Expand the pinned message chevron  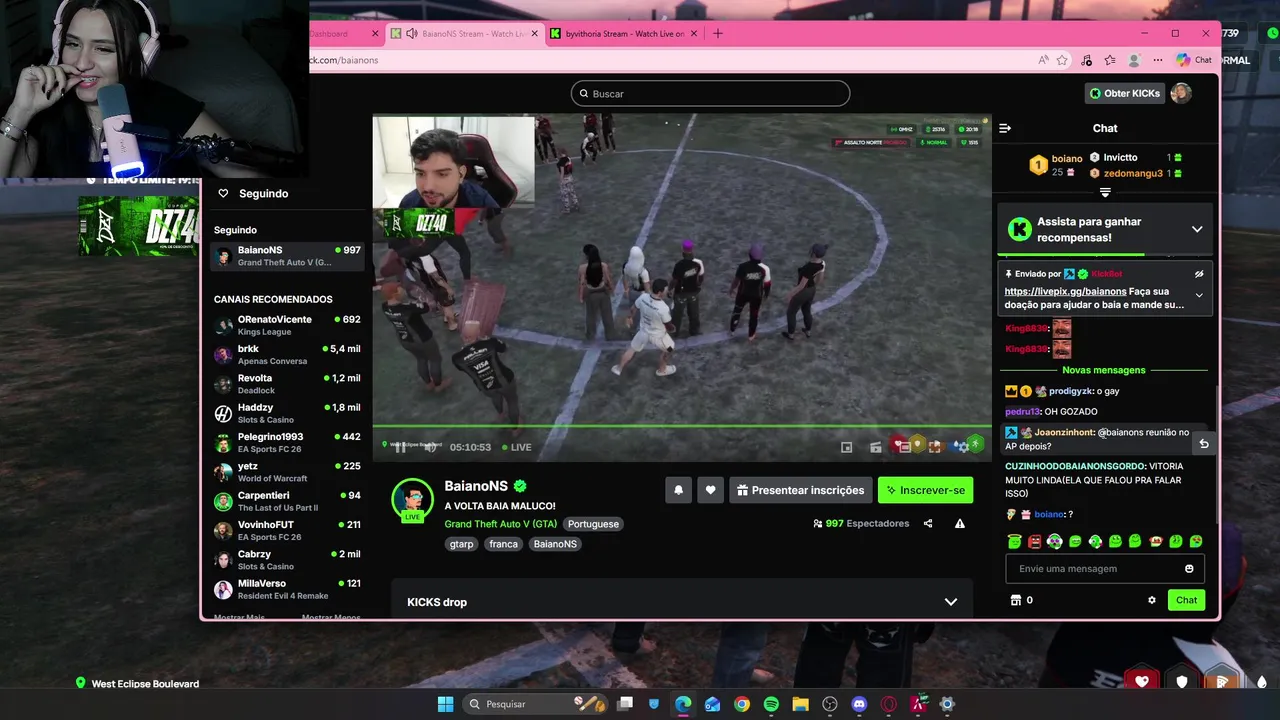pyautogui.click(x=1199, y=295)
